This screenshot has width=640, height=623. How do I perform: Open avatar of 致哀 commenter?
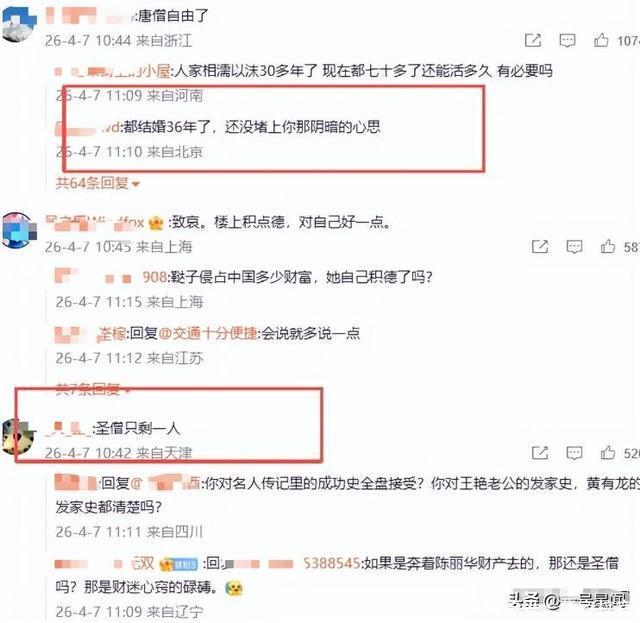[18, 230]
